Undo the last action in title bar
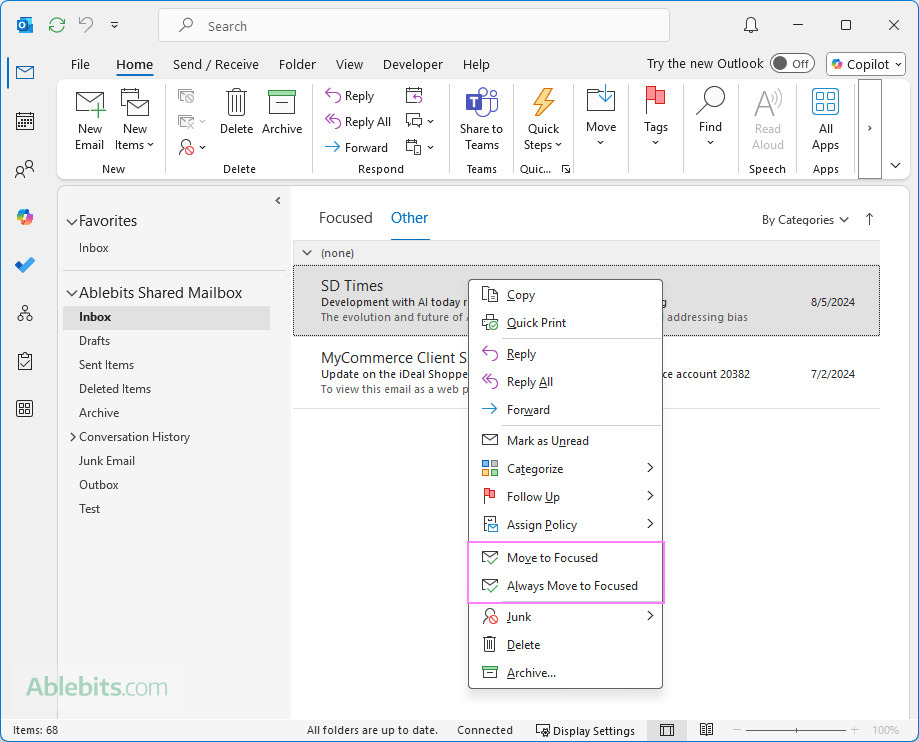The height and width of the screenshot is (742, 919). [x=86, y=25]
